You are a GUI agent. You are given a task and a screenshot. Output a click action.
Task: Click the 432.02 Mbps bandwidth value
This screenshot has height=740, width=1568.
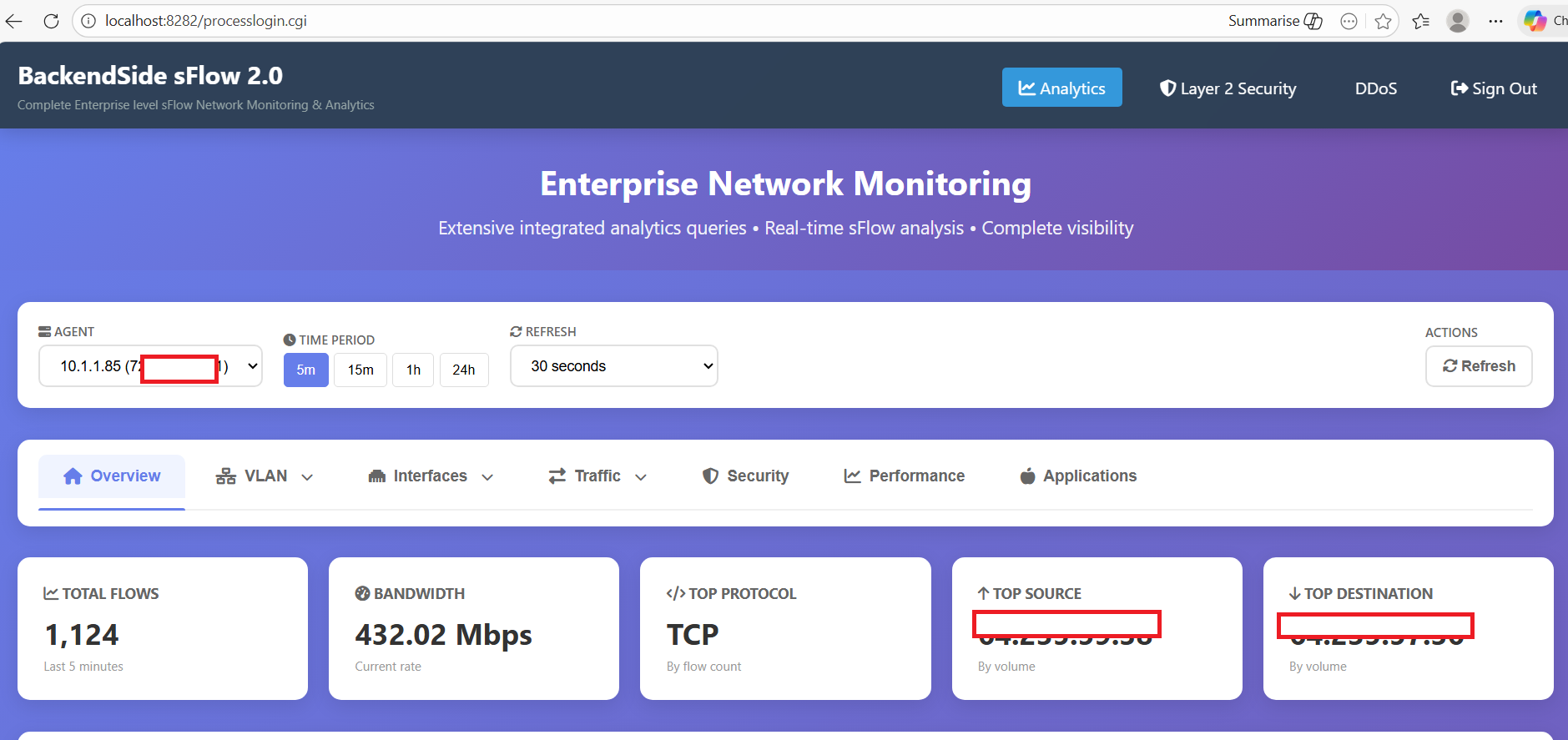tap(443, 635)
